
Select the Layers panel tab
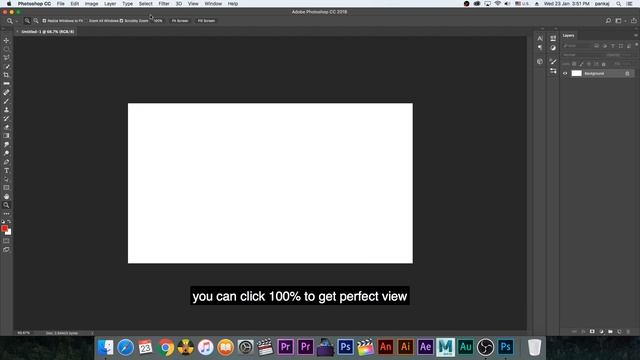(x=569, y=36)
